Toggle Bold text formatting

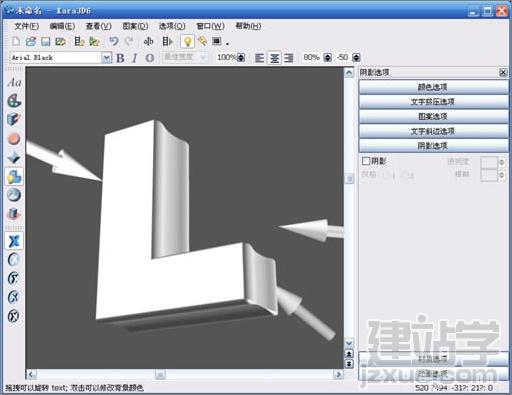(x=120, y=58)
